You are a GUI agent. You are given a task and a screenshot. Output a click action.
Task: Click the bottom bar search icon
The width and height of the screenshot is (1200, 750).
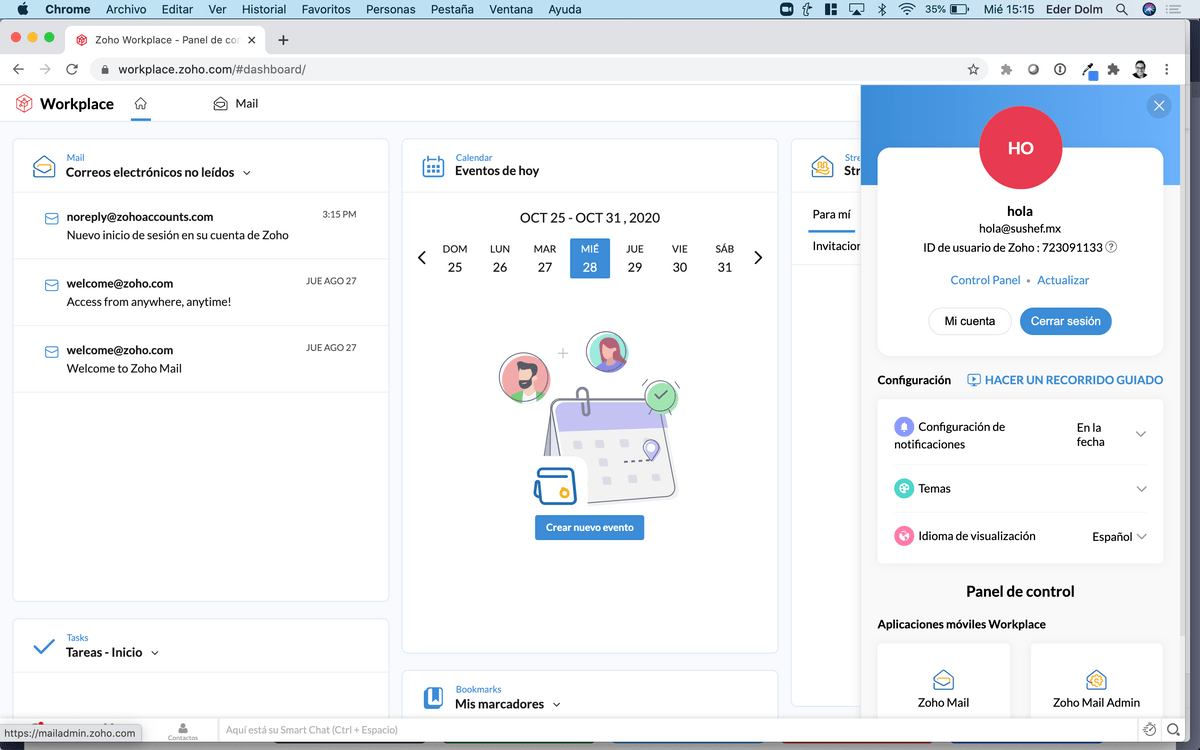pyautogui.click(x=1173, y=730)
